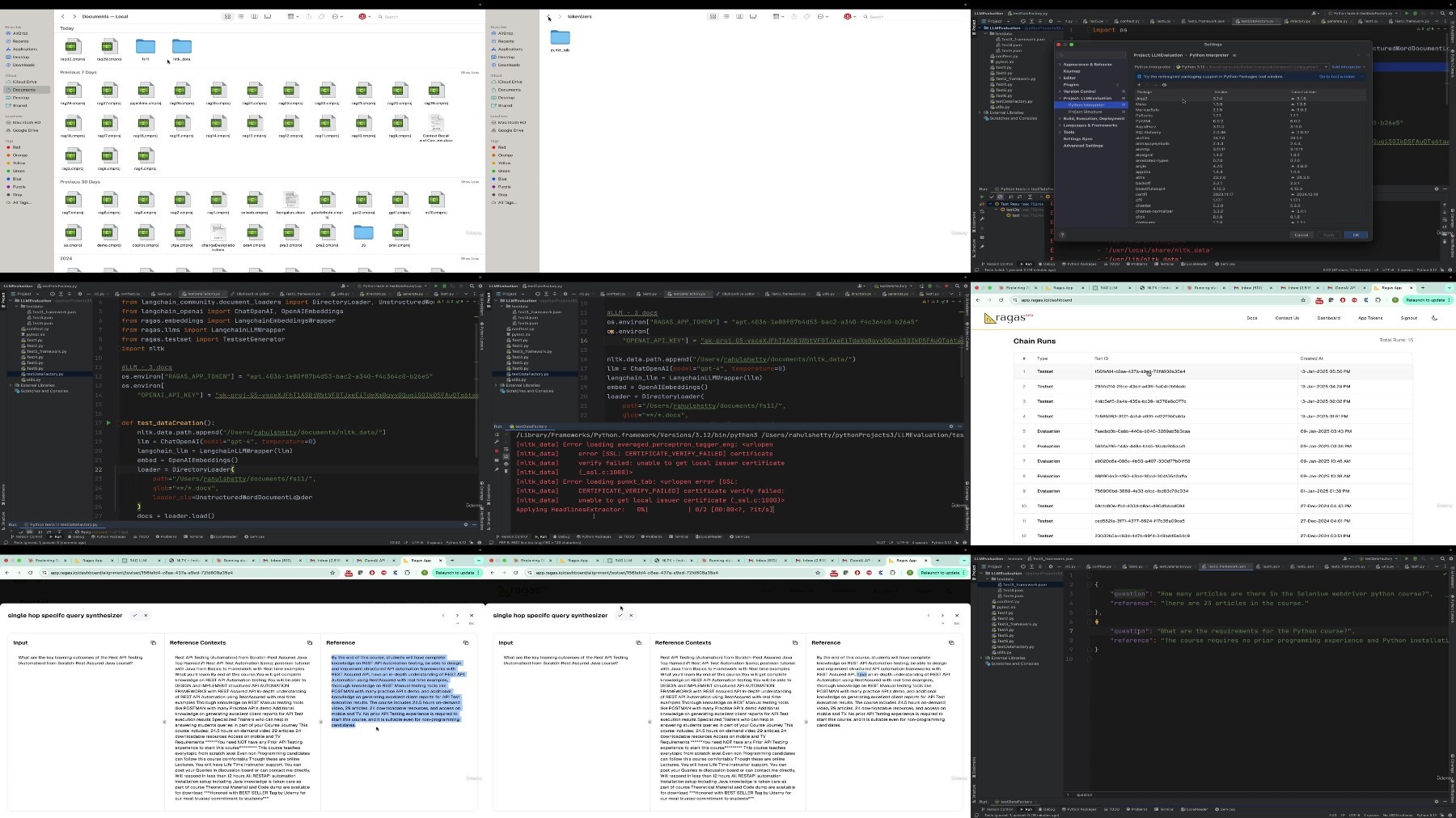Viewport: 1456px width, 818px height.
Task: Open App Tokens in ragas navigation
Action: (1369, 318)
